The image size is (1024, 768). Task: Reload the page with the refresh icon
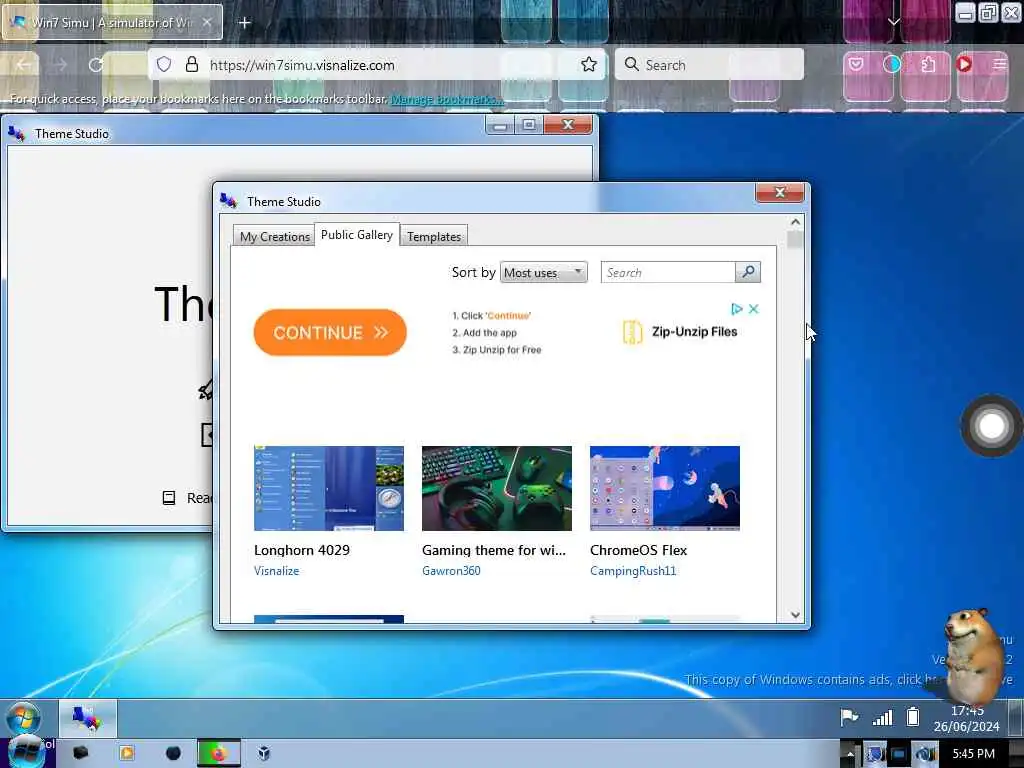[96, 65]
